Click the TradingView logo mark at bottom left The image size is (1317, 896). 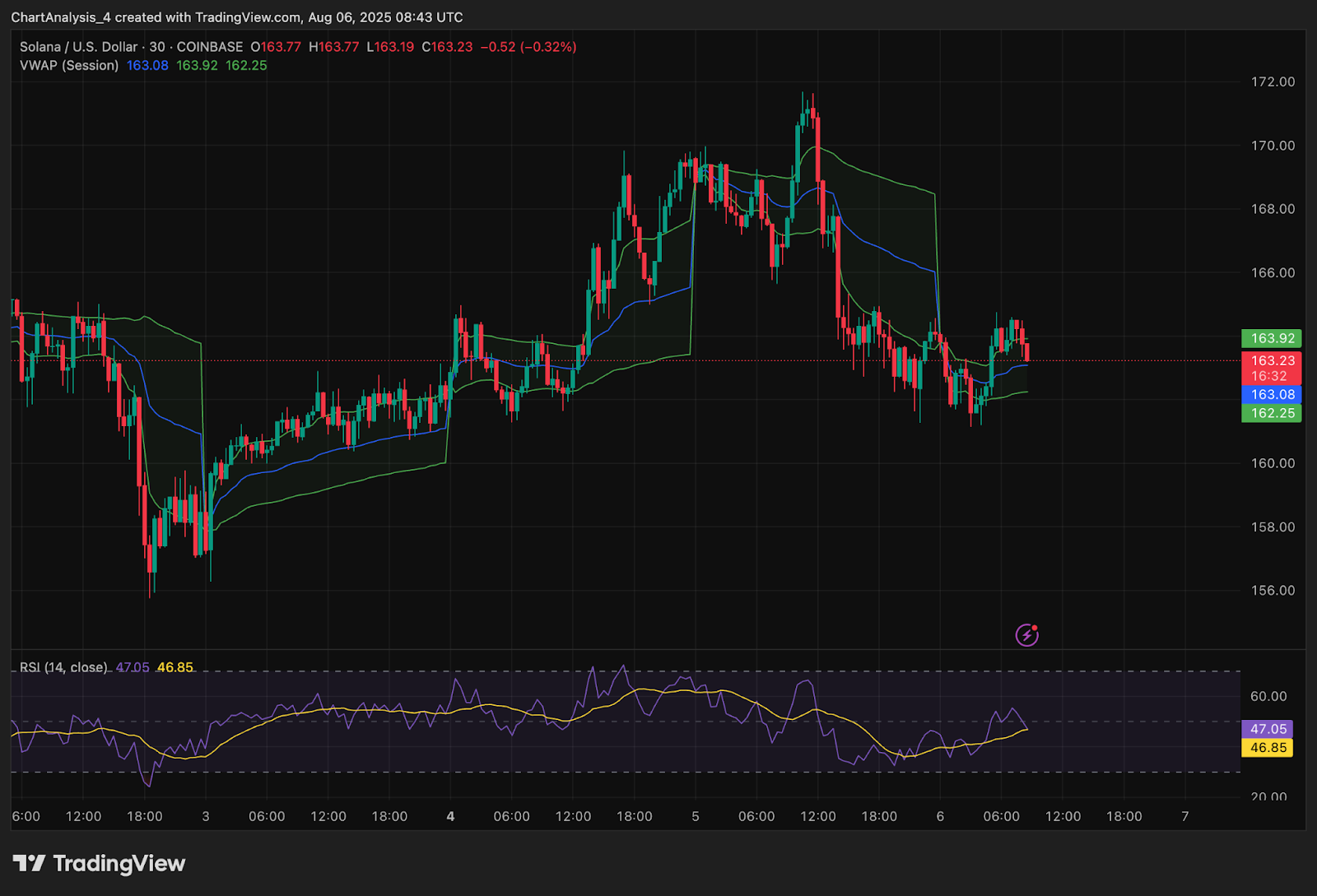pos(29,863)
